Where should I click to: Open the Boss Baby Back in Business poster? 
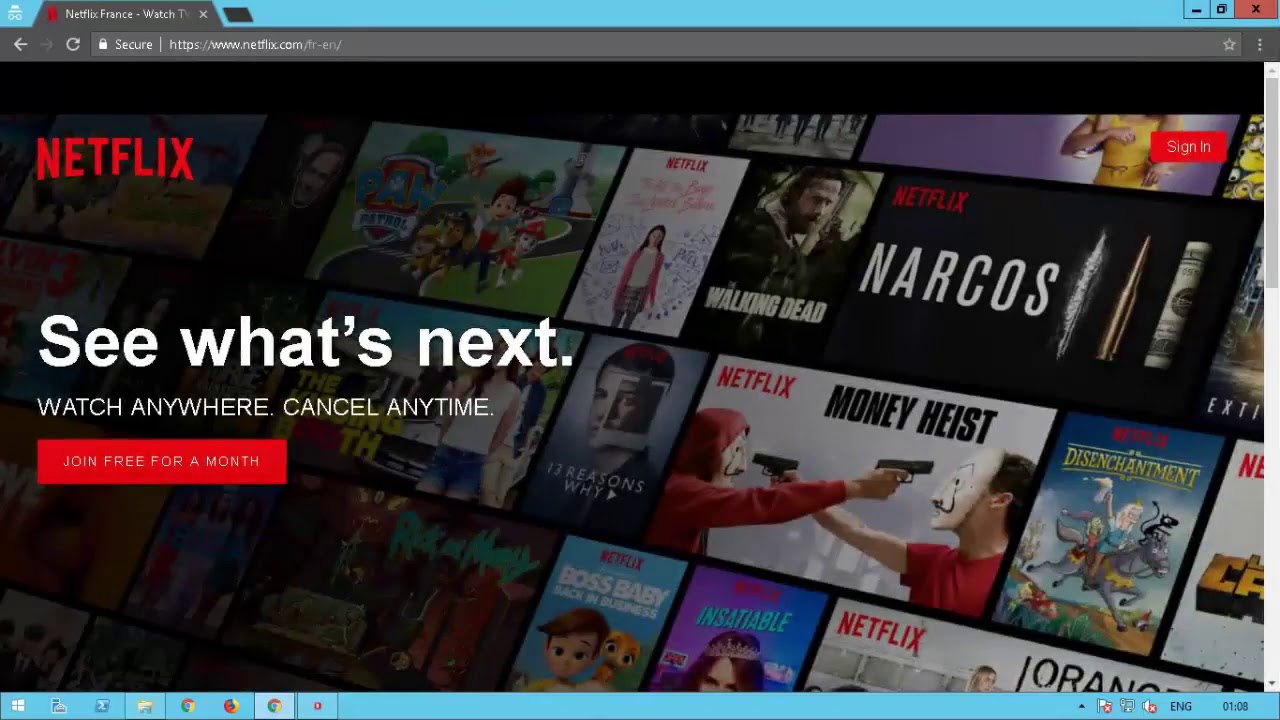coord(600,615)
